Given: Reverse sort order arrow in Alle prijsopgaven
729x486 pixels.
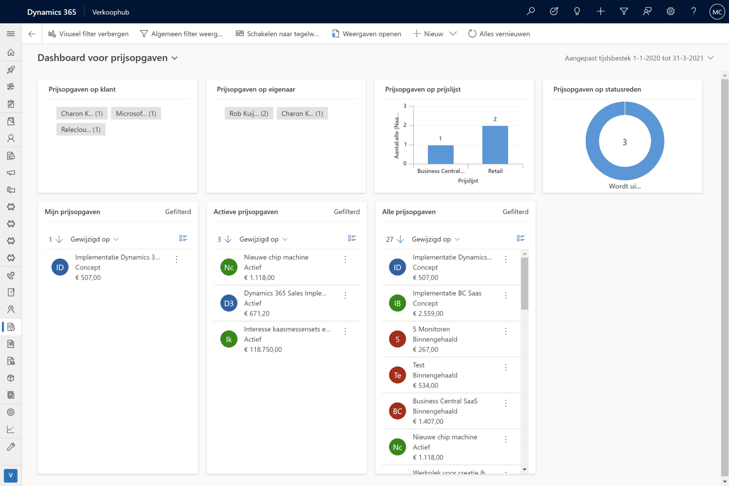Looking at the screenshot, I should (400, 239).
